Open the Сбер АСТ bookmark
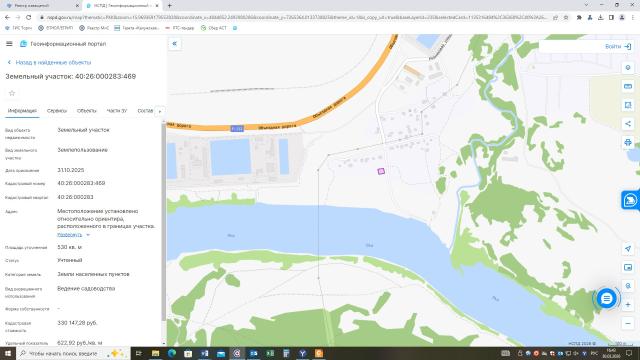 pyautogui.click(x=214, y=28)
